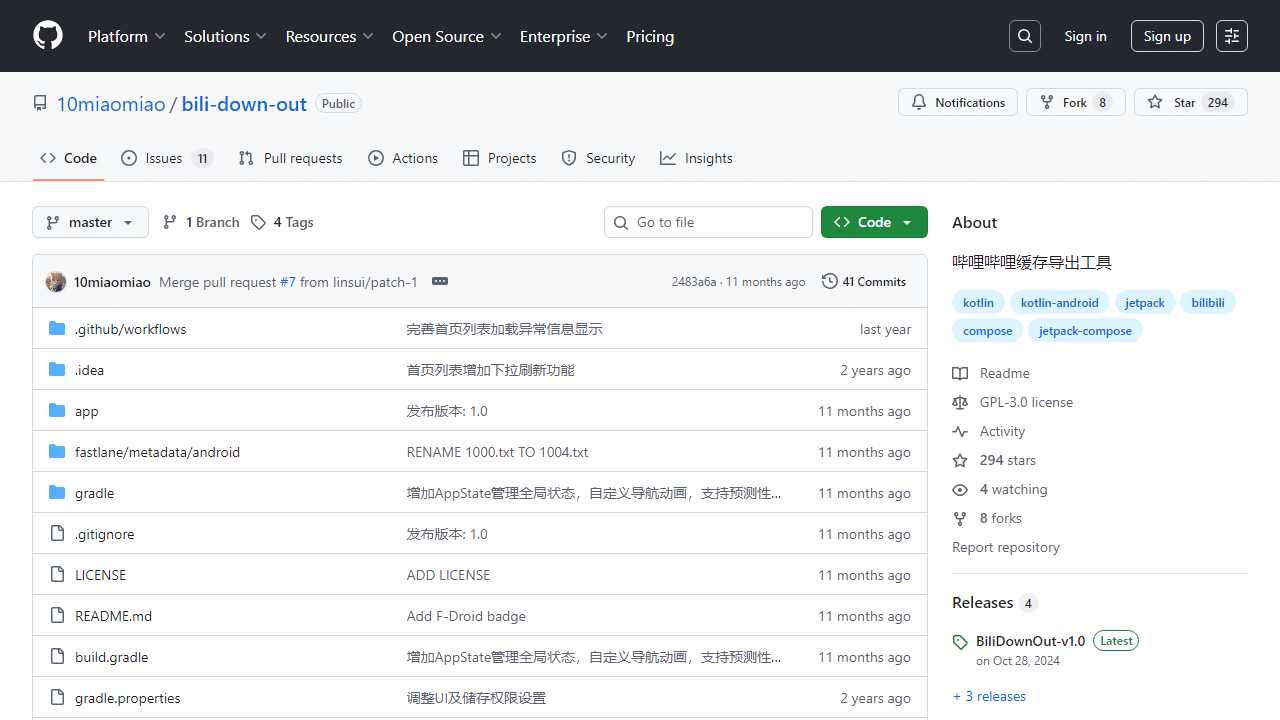Click the GitHub logo icon
Viewport: 1280px width, 720px height.
point(48,36)
